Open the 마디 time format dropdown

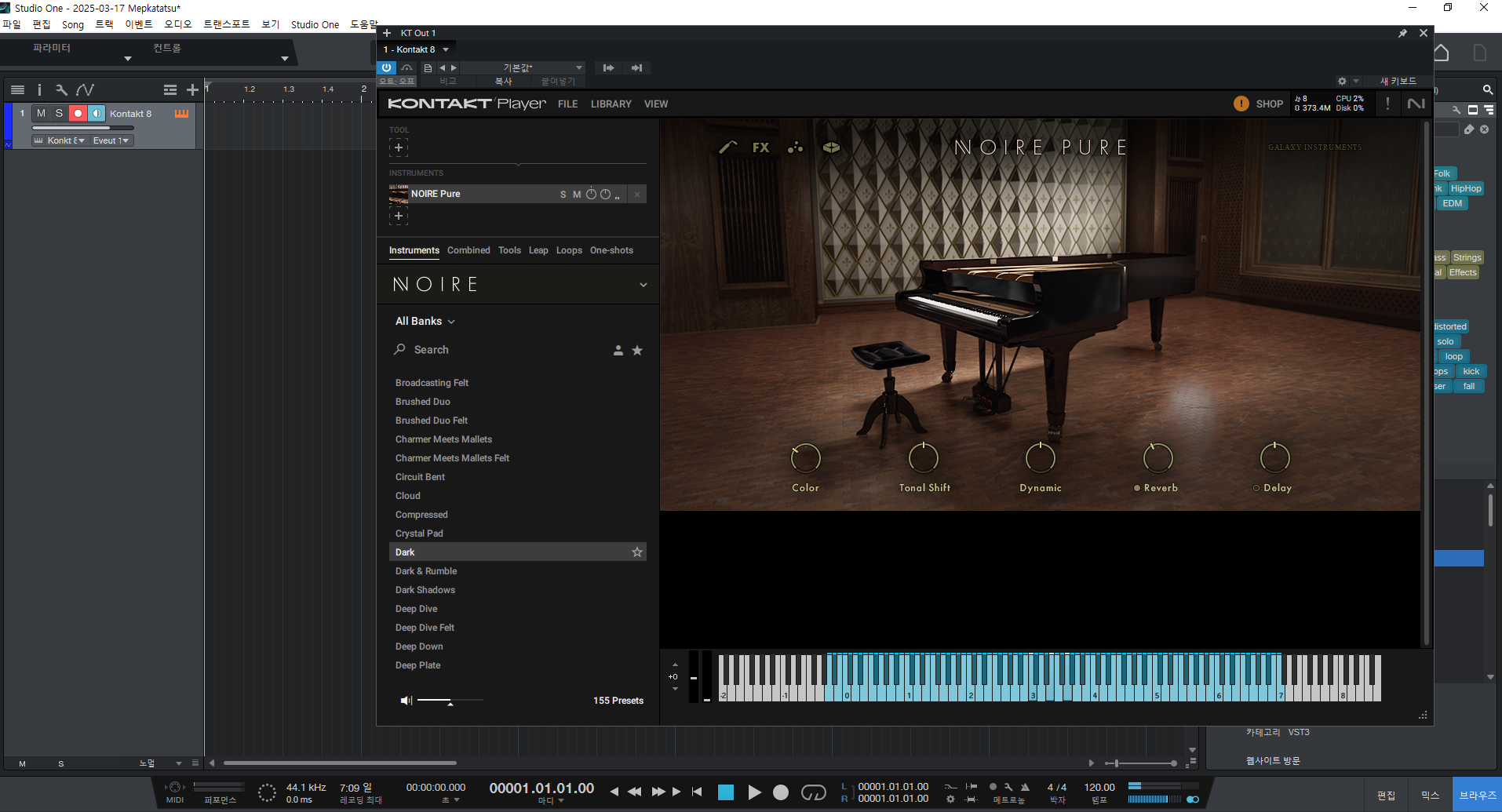pos(551,801)
